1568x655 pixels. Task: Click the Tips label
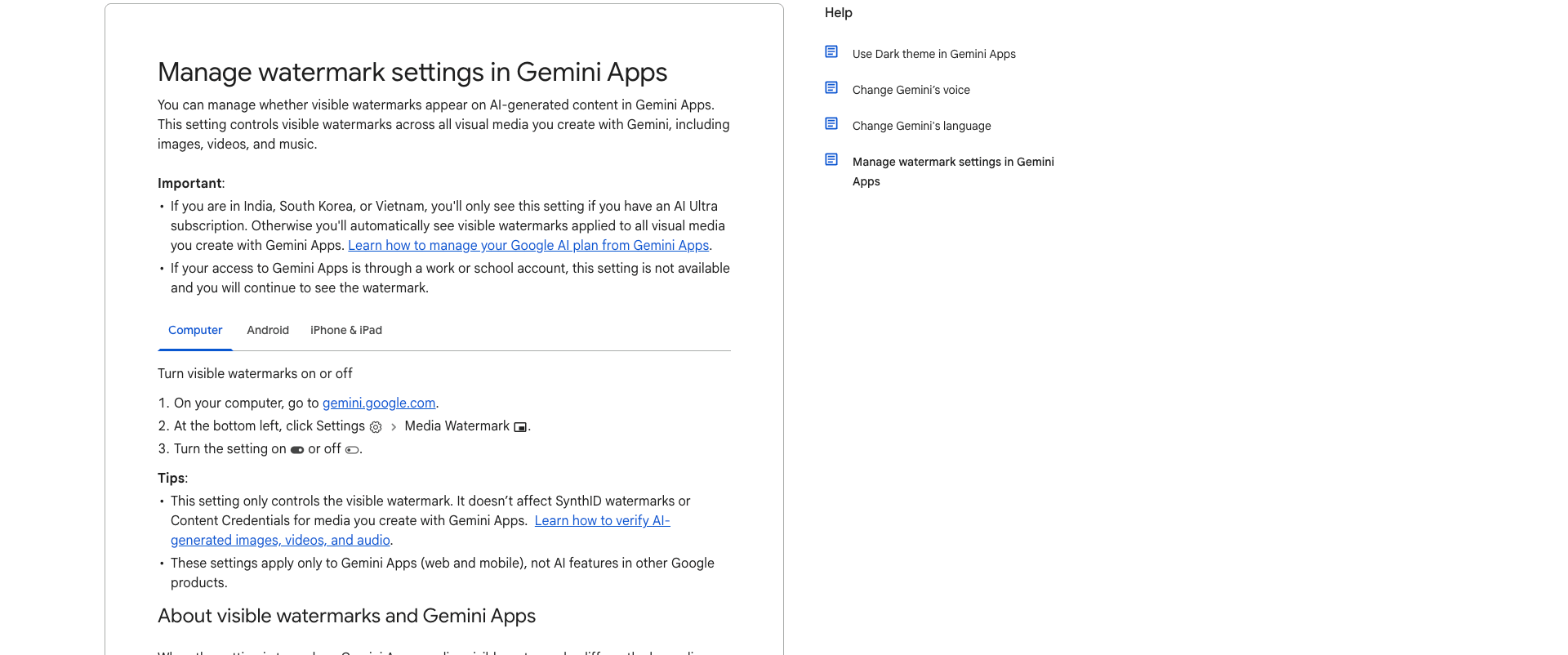click(x=171, y=478)
